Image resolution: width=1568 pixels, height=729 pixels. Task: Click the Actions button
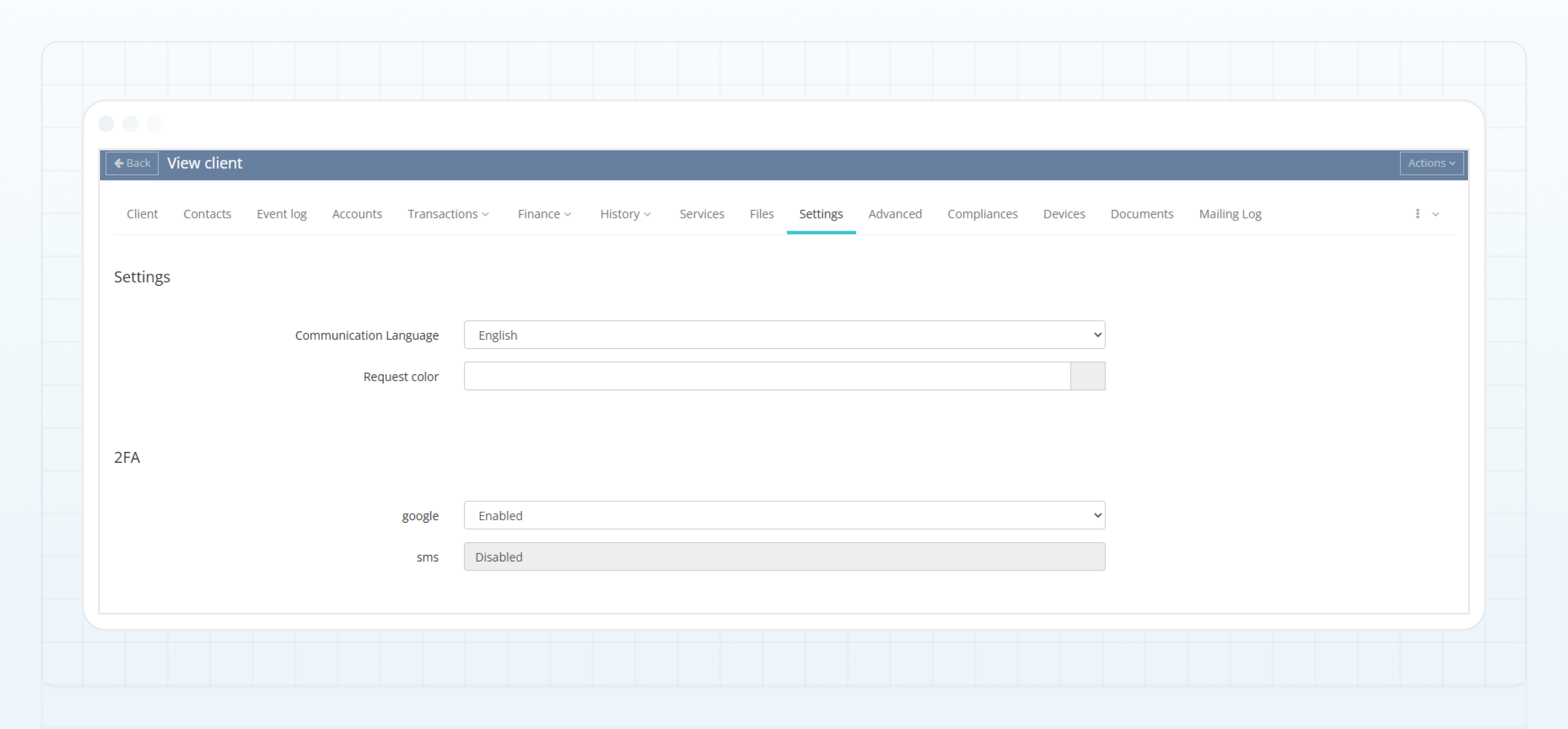click(1430, 163)
